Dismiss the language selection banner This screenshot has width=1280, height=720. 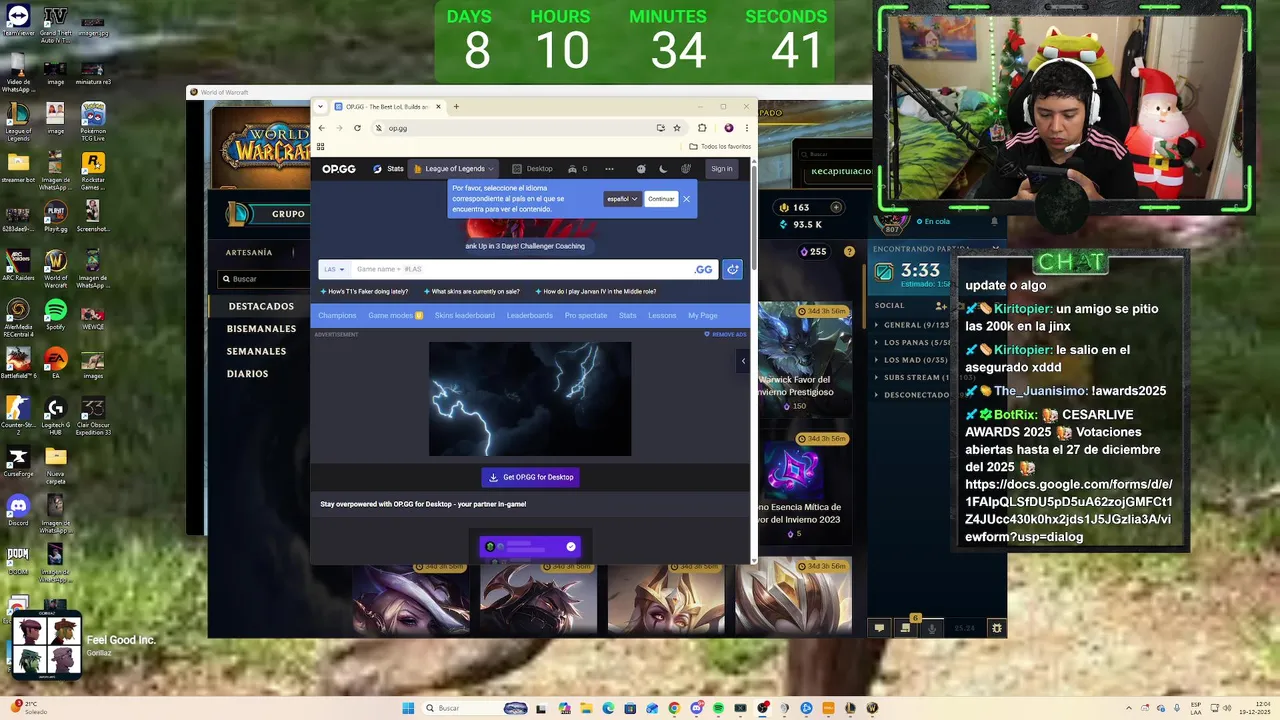[686, 199]
